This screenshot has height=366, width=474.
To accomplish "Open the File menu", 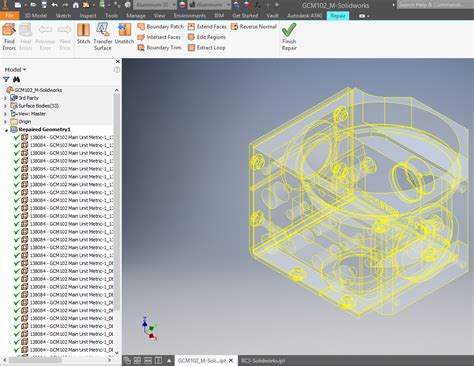I will pyautogui.click(x=10, y=16).
